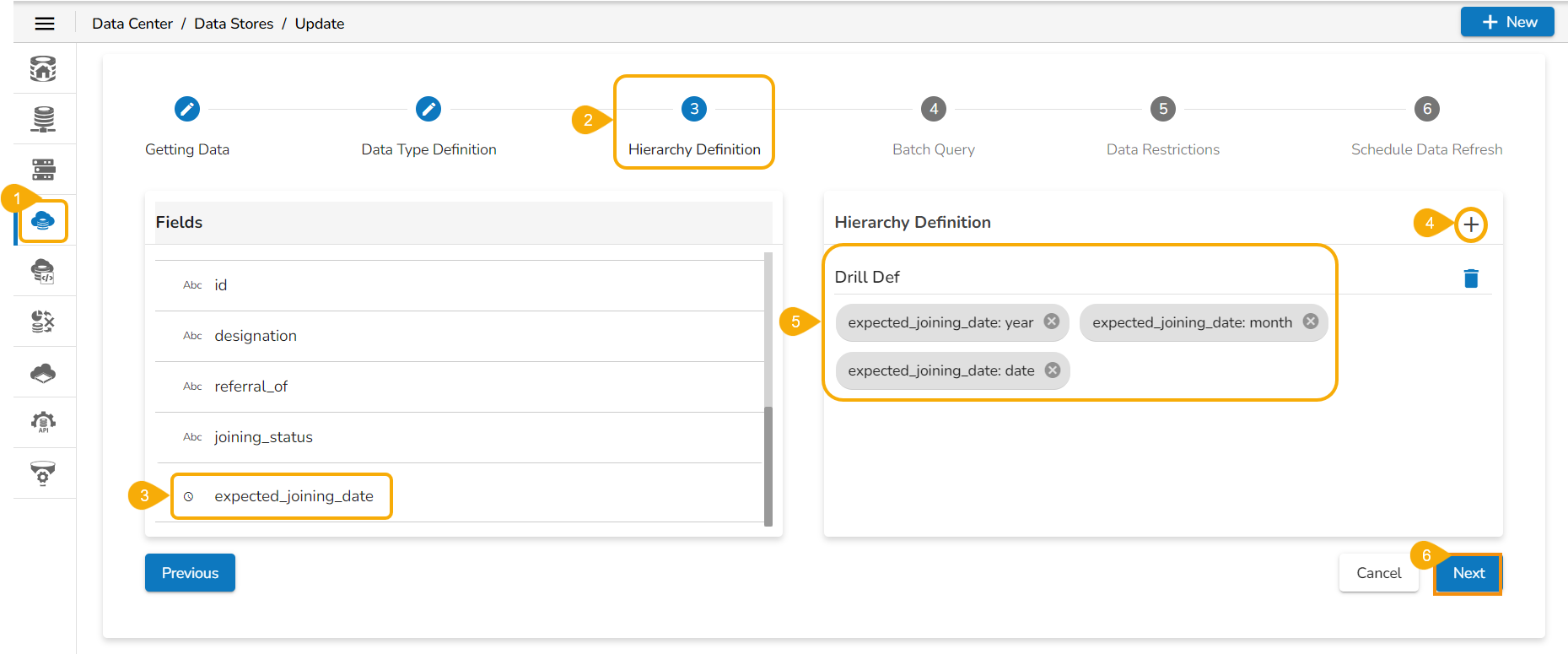Go to Data Type Definition step

click(428, 109)
